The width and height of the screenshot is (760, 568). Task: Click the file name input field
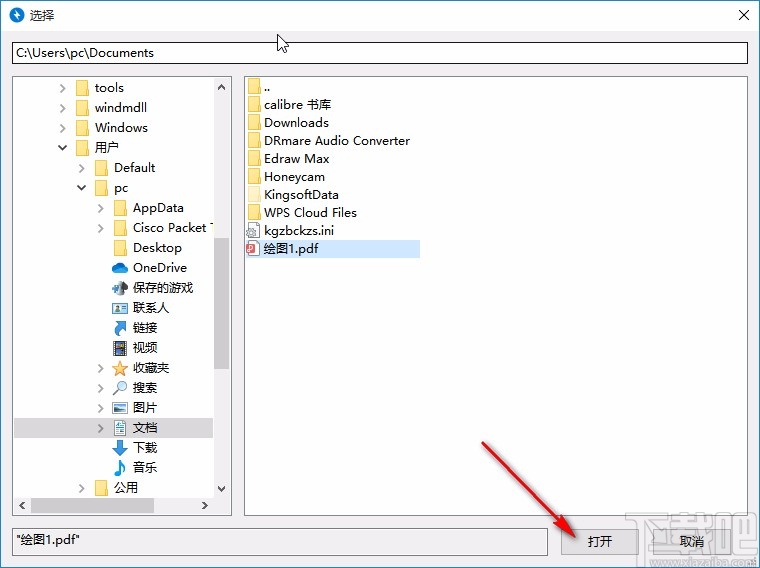tap(280, 541)
